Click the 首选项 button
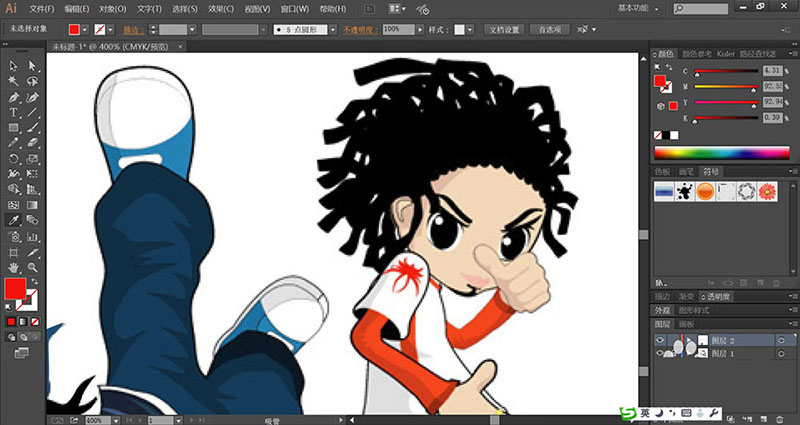Viewport: 800px width, 425px height. (x=549, y=30)
